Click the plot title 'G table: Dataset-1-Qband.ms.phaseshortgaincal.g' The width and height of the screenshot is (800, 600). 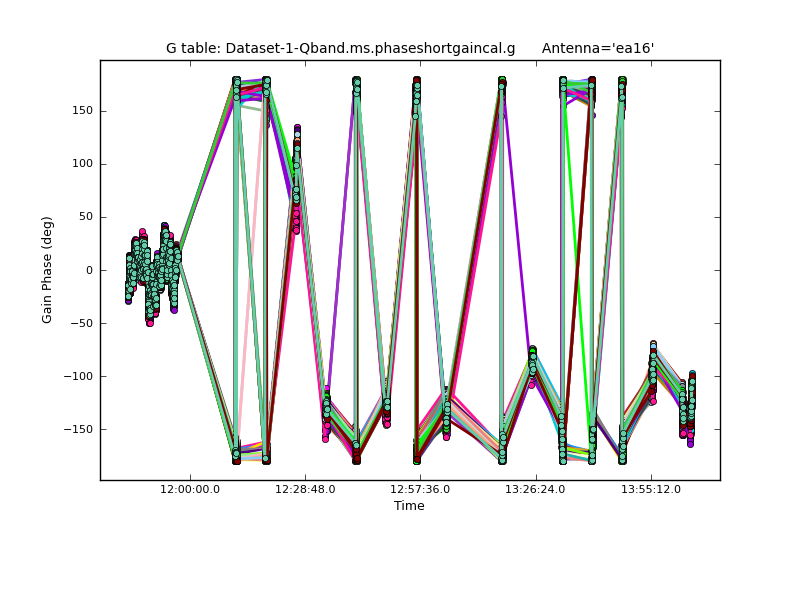coord(341,48)
